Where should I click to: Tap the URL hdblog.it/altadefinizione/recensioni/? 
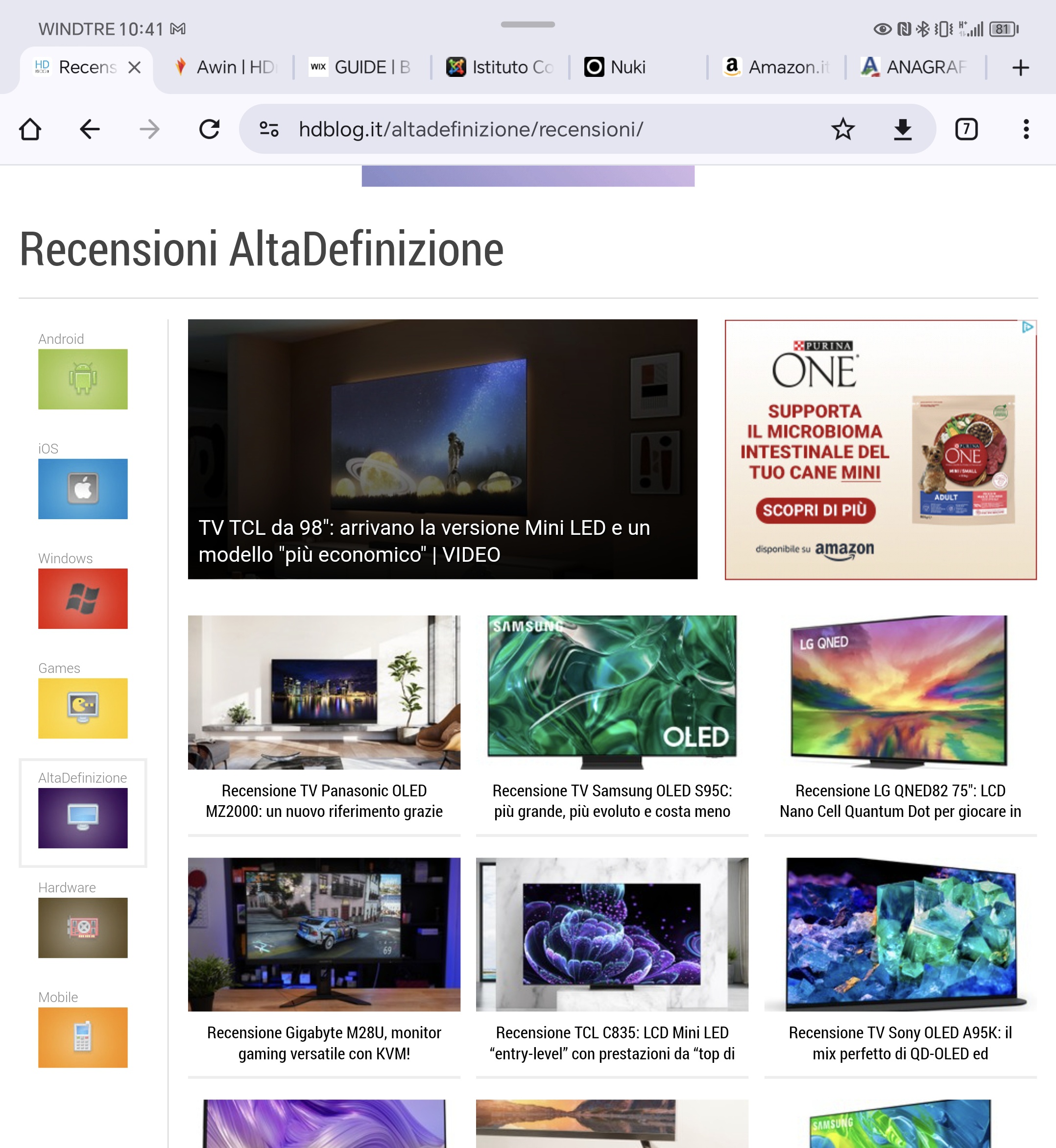[471, 129]
